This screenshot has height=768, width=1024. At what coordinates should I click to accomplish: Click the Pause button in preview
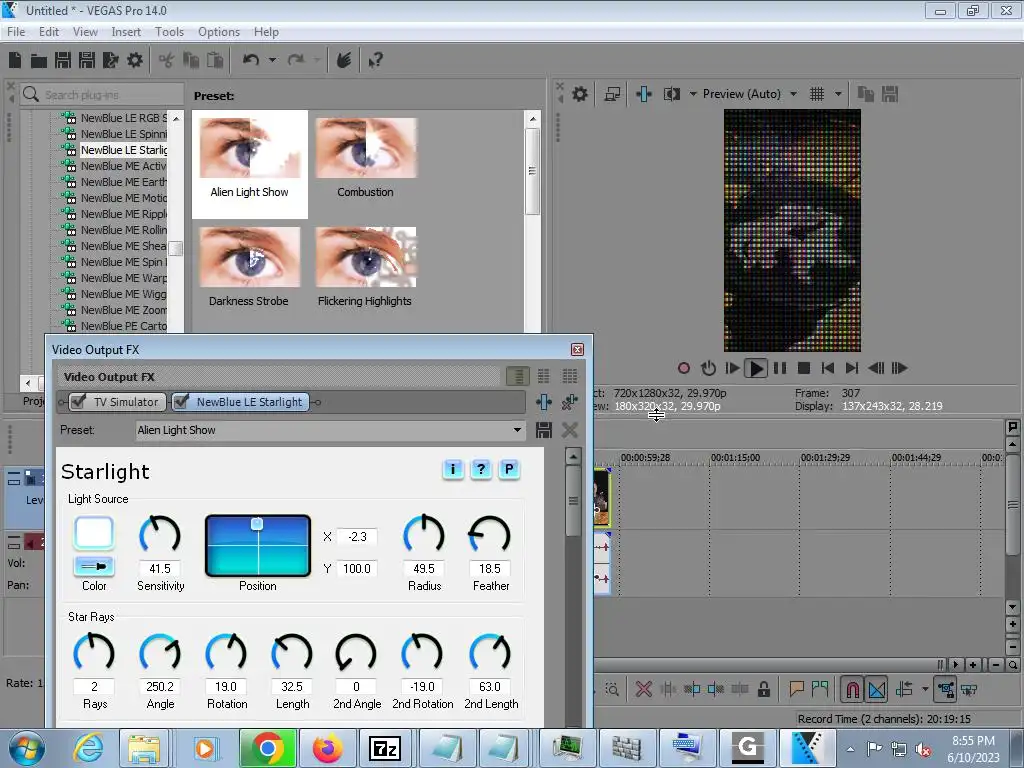pyautogui.click(x=780, y=368)
